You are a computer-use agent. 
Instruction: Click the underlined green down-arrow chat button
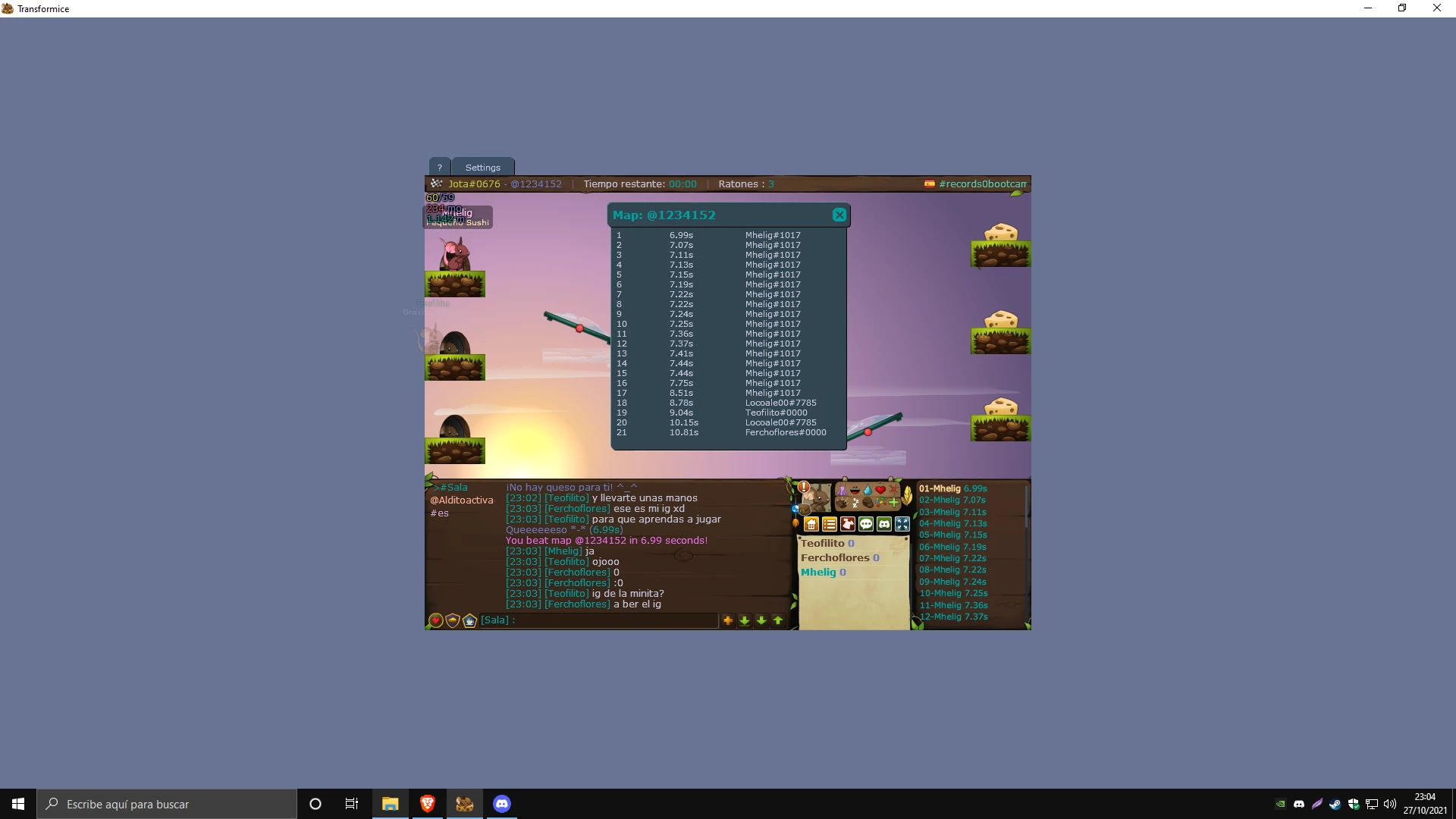[x=745, y=620]
